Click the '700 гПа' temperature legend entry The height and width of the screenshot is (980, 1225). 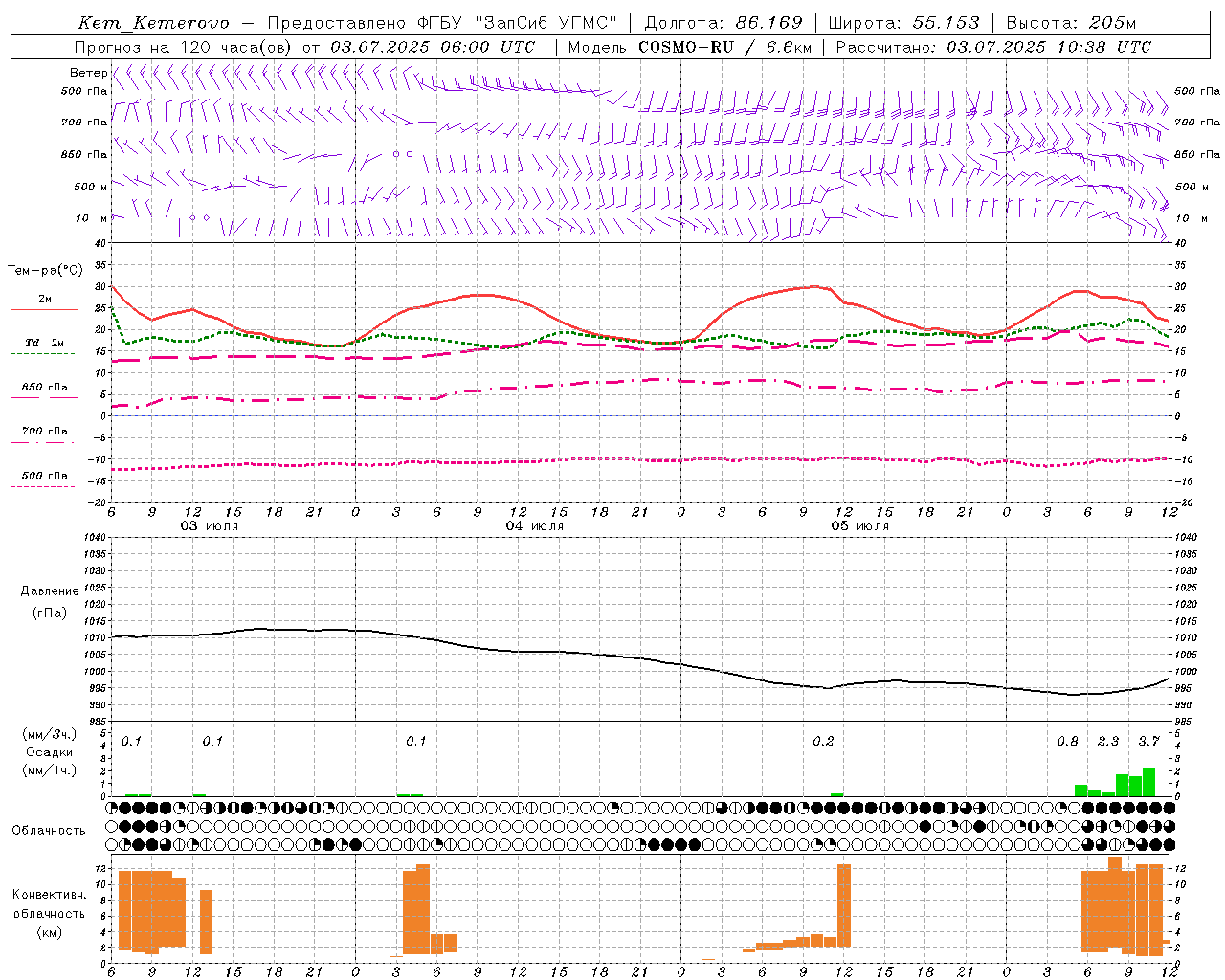45,431
